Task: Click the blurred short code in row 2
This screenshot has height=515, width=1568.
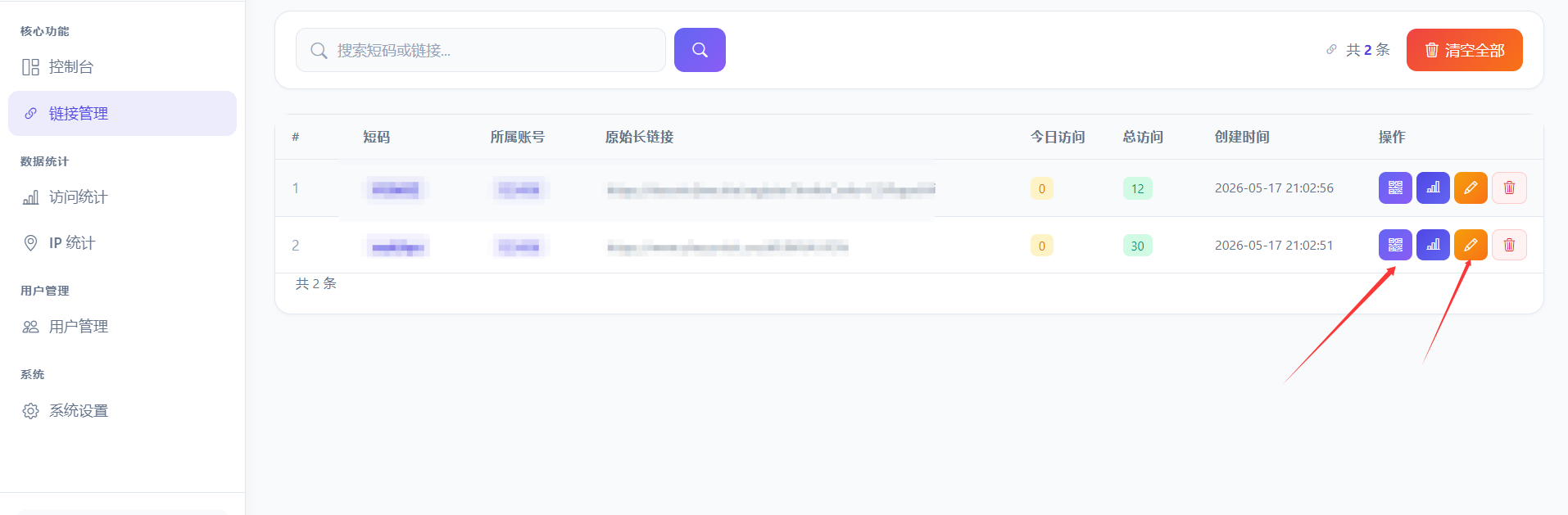Action: tap(397, 246)
